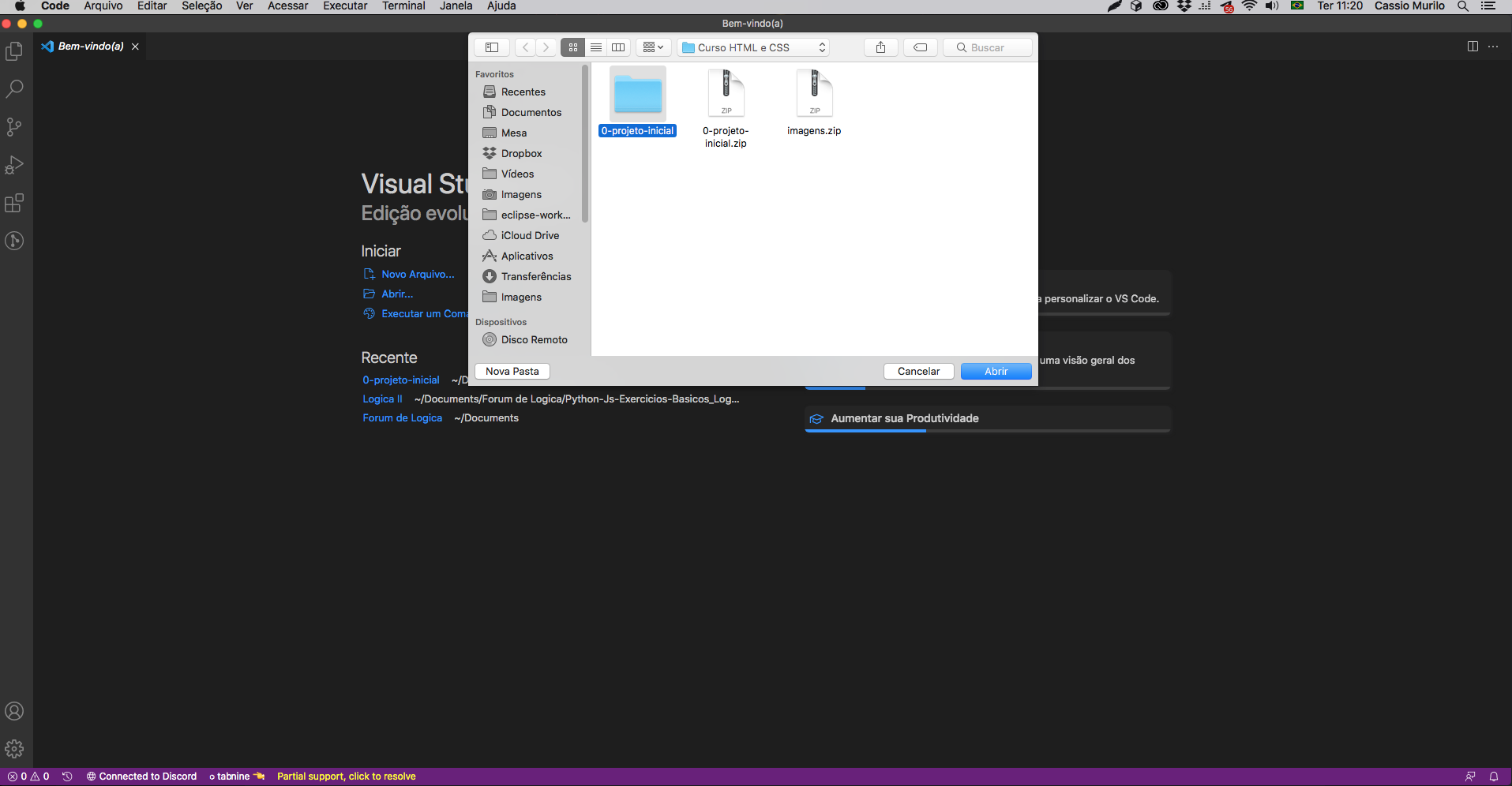Select the imagens.zip file

click(814, 103)
